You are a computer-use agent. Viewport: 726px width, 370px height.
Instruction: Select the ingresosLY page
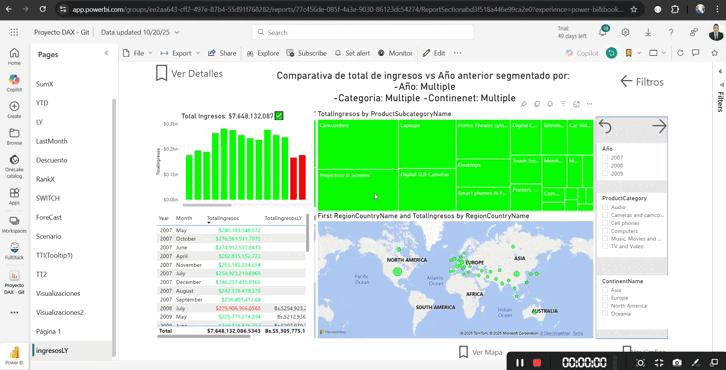coord(52,351)
